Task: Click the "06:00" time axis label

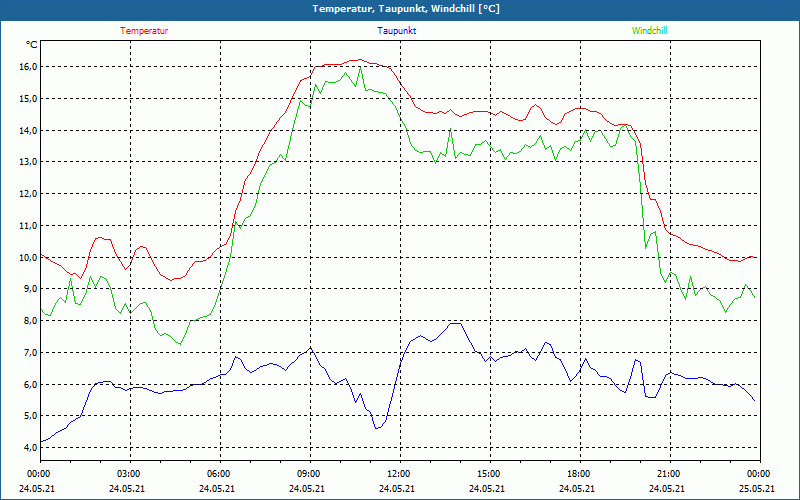Action: click(218, 474)
